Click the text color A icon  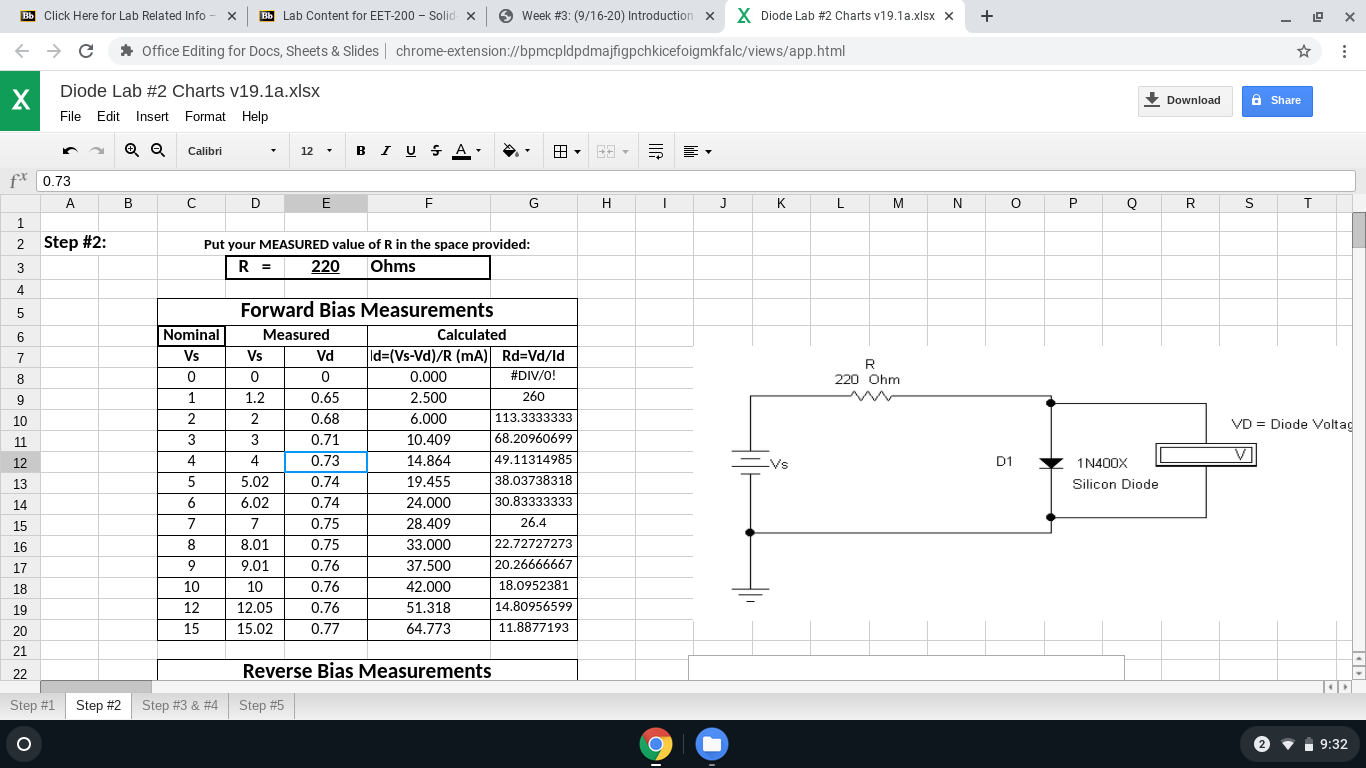pyautogui.click(x=461, y=151)
